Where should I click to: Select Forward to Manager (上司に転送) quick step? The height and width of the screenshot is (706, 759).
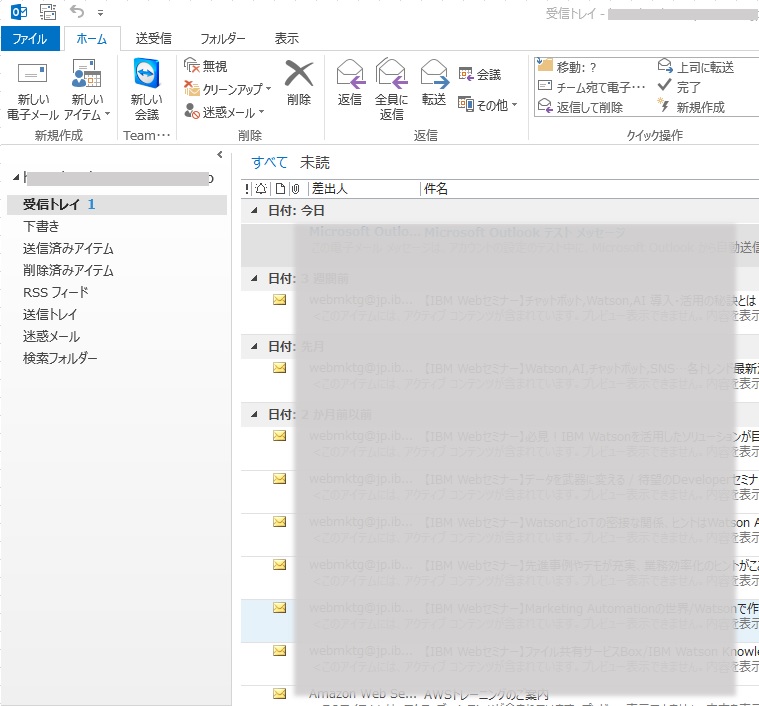pyautogui.click(x=696, y=67)
